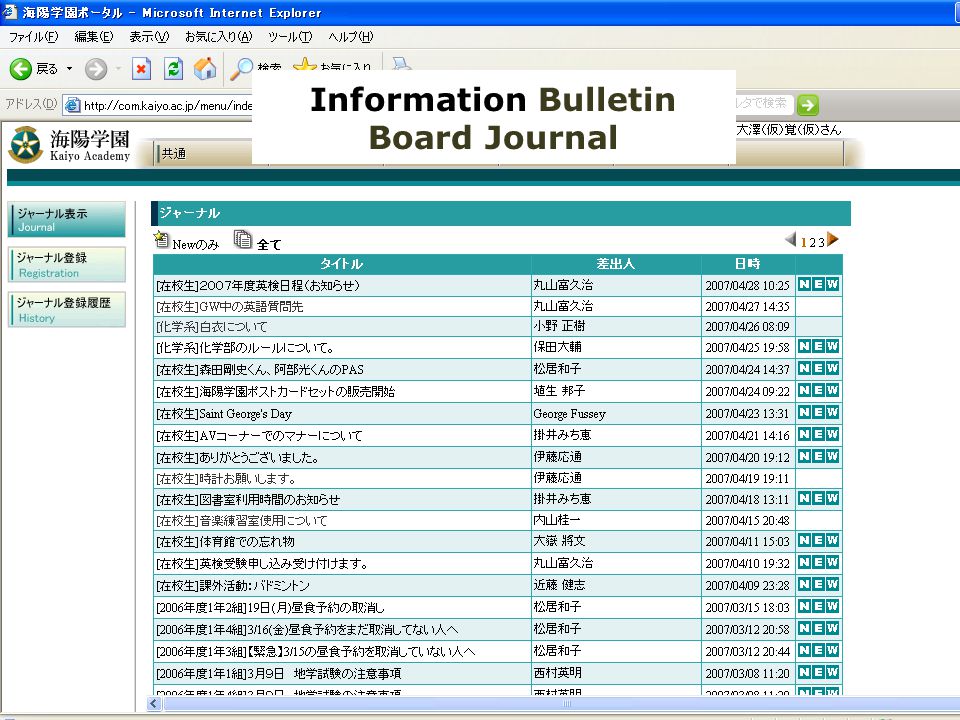This screenshot has width=960, height=720.
Task: Open ファイル(F) menu
Action: click(34, 37)
